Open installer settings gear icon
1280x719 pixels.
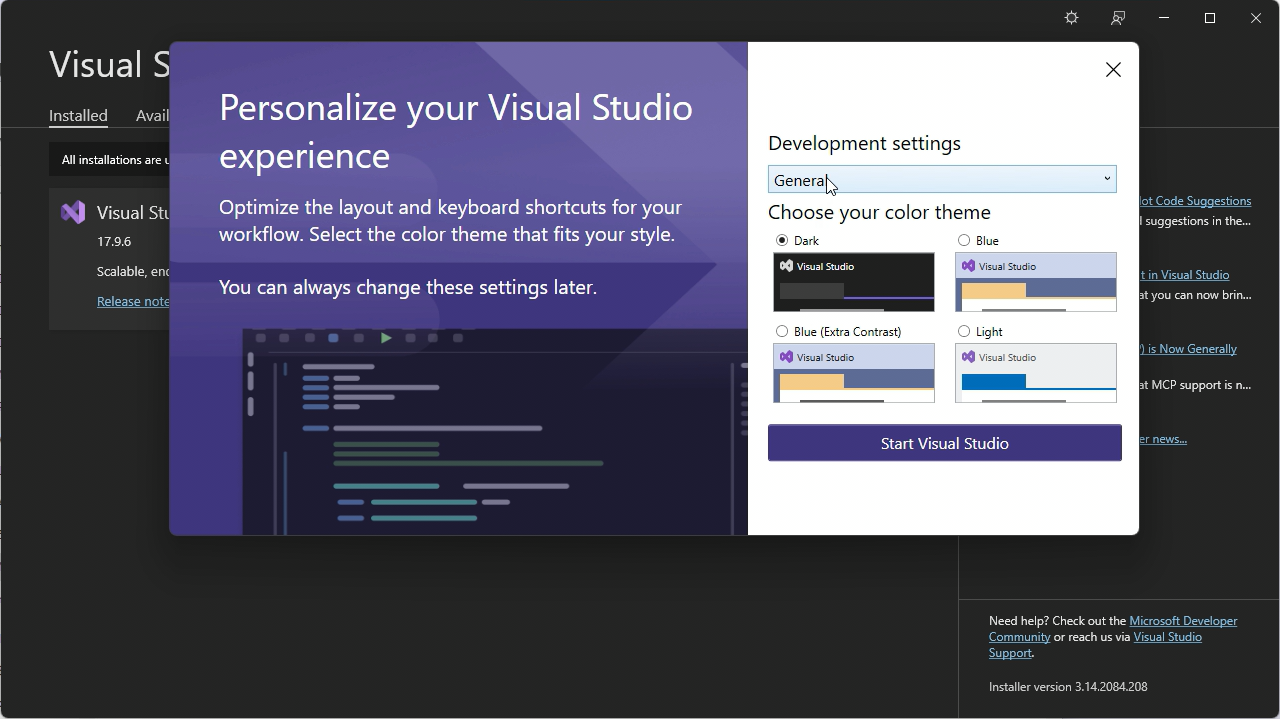tap(1072, 18)
